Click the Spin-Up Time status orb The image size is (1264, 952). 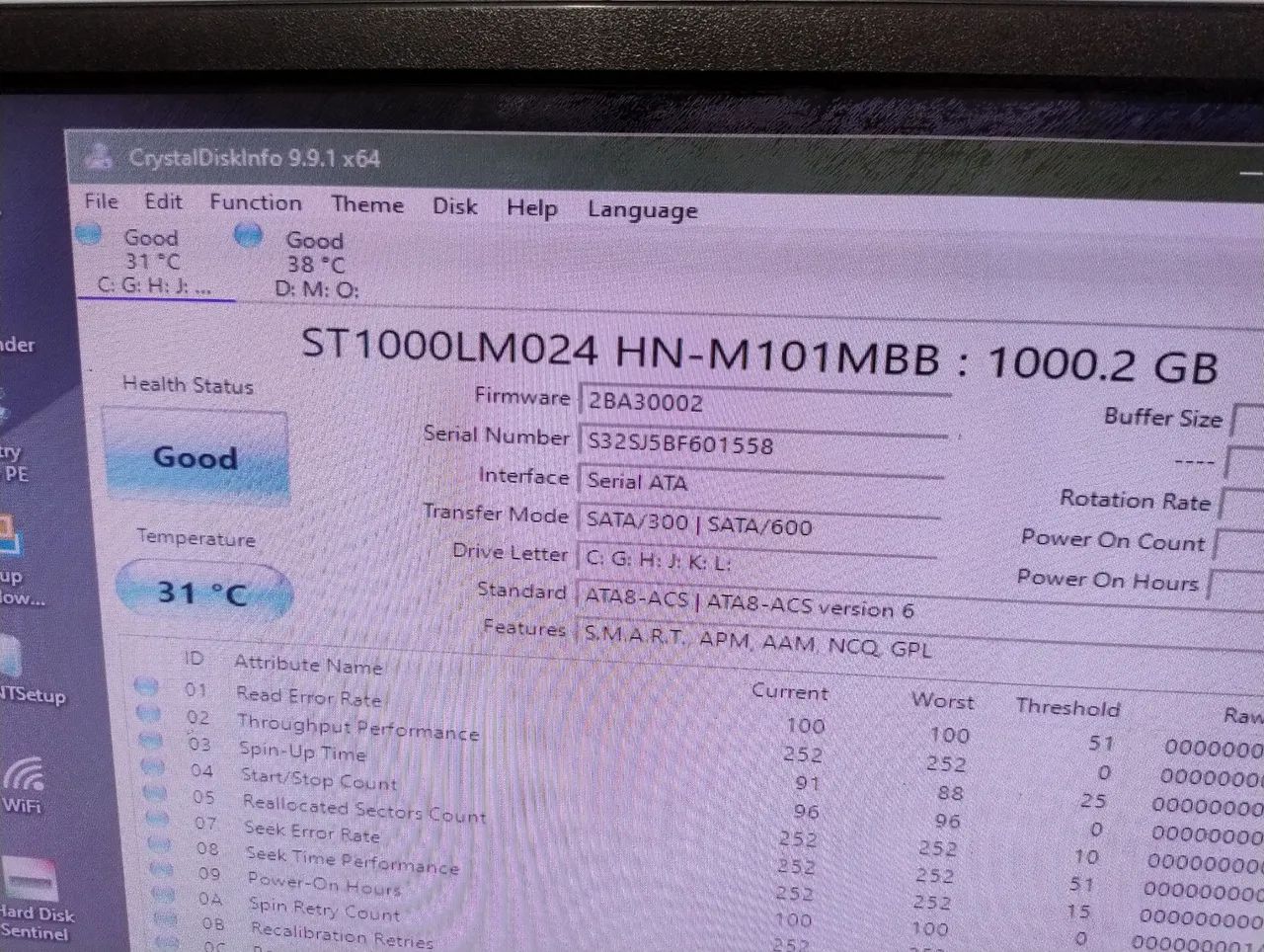coord(151,740)
